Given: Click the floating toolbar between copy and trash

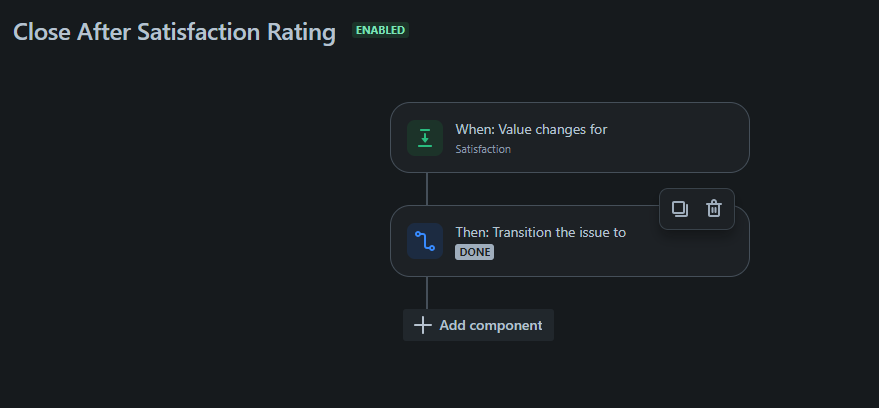Looking at the screenshot, I should point(697,209).
